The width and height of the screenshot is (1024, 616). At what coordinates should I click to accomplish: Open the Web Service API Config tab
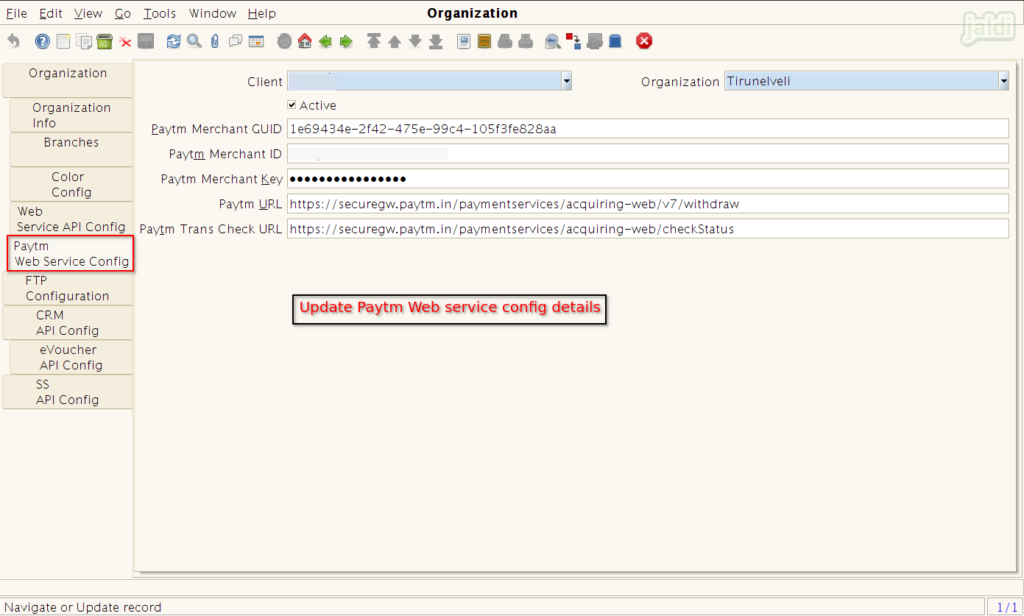(x=71, y=219)
